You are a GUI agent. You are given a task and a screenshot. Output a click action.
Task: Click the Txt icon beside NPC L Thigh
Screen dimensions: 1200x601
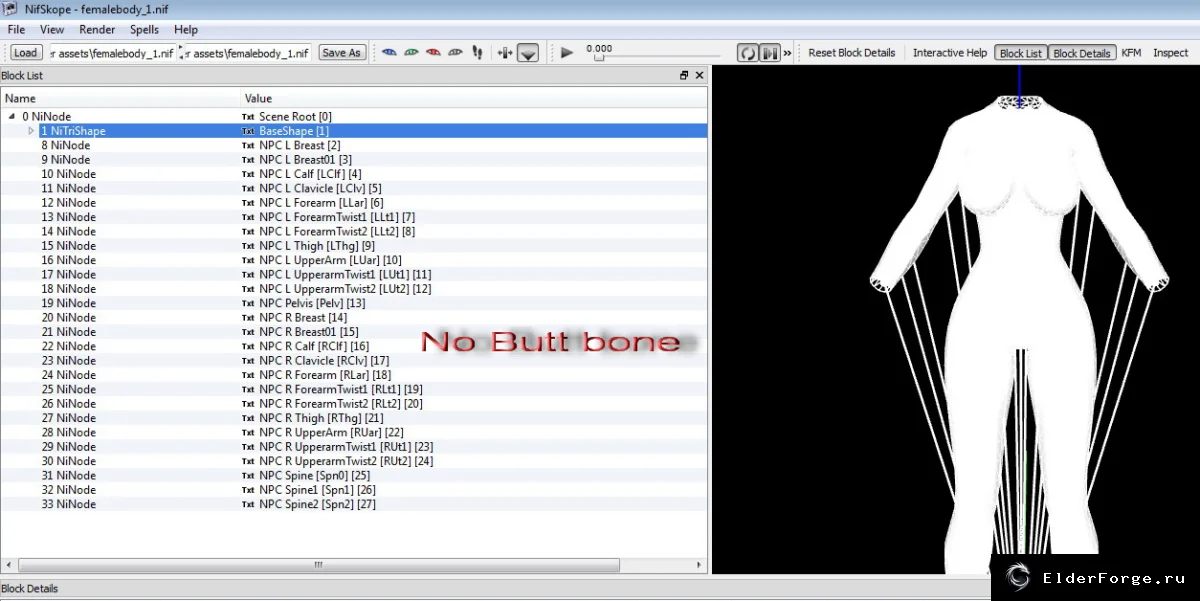pyautogui.click(x=248, y=246)
